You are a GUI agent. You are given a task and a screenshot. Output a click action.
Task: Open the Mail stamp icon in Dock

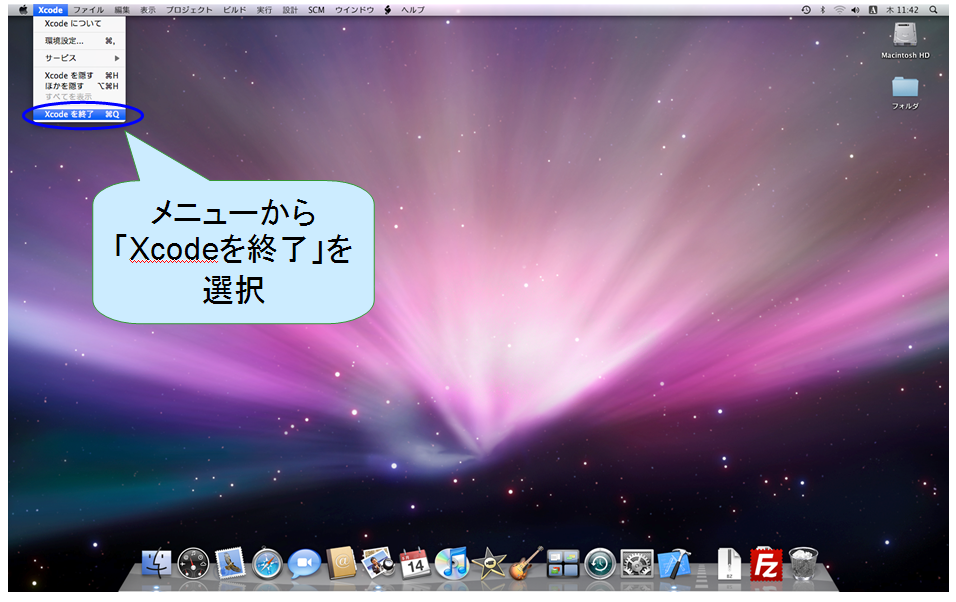(230, 563)
